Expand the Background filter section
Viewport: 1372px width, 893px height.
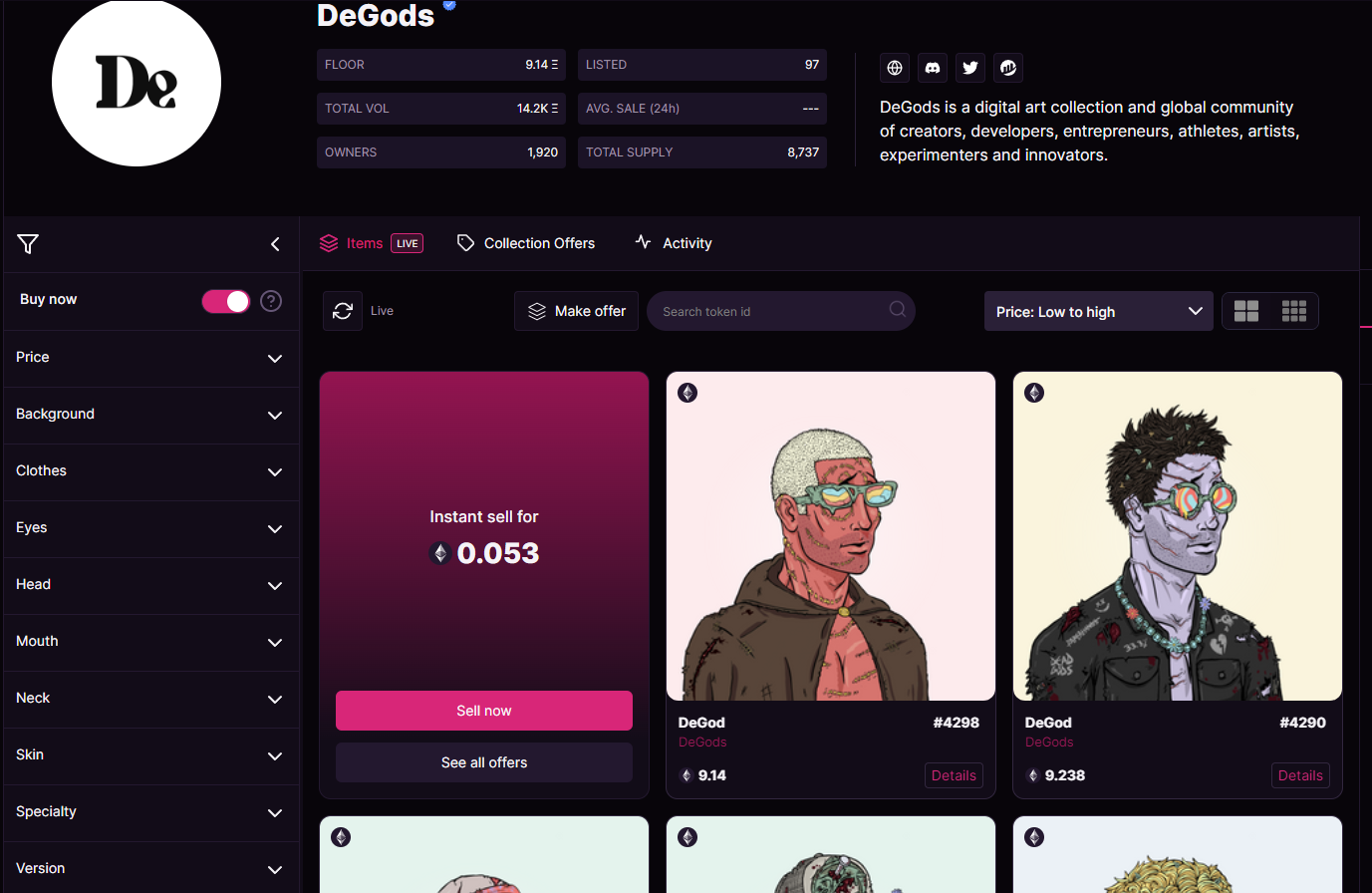(151, 415)
